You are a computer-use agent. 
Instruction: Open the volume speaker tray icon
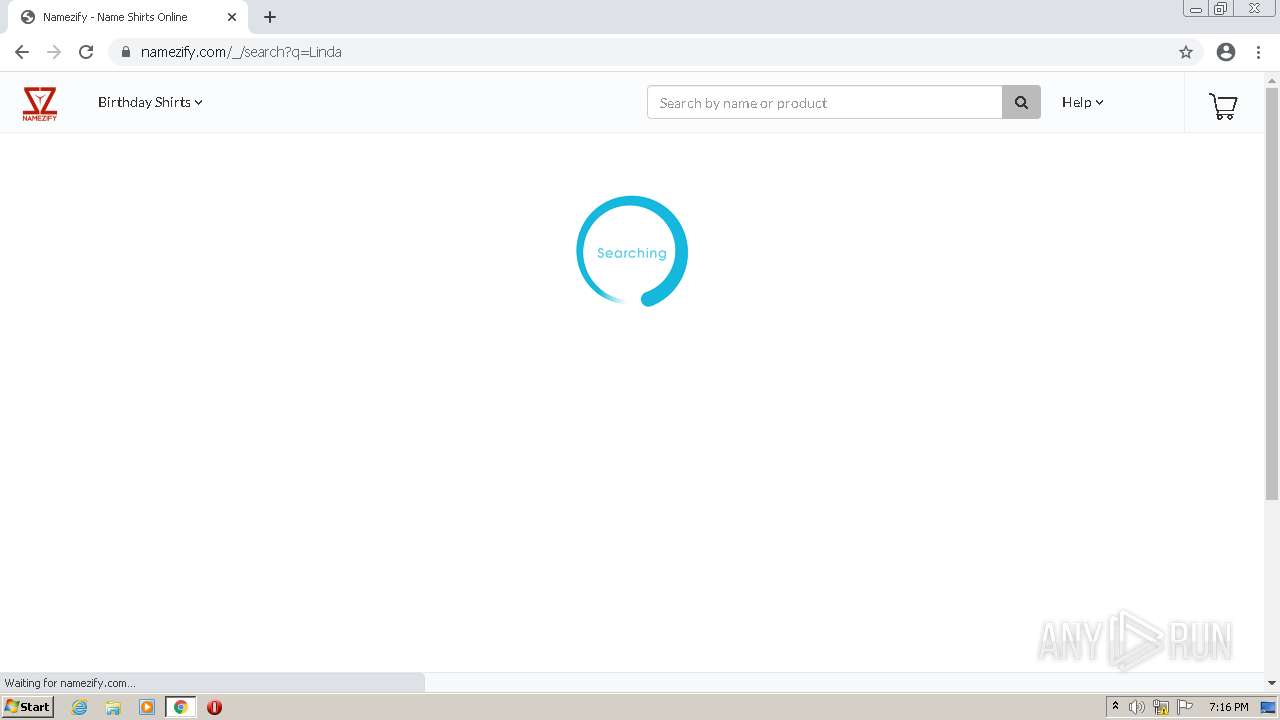point(1137,707)
